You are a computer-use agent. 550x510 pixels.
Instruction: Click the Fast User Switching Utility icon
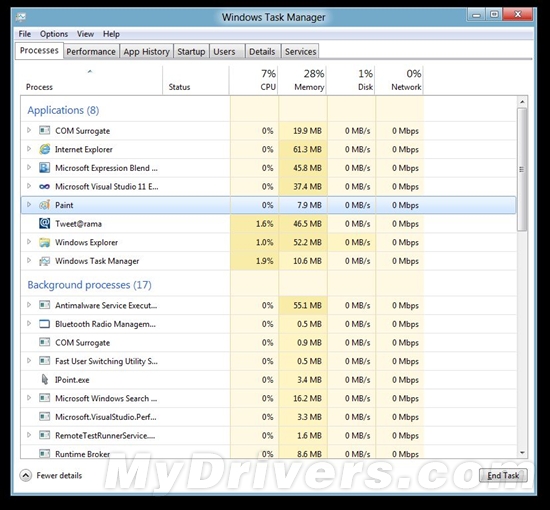(x=45, y=361)
